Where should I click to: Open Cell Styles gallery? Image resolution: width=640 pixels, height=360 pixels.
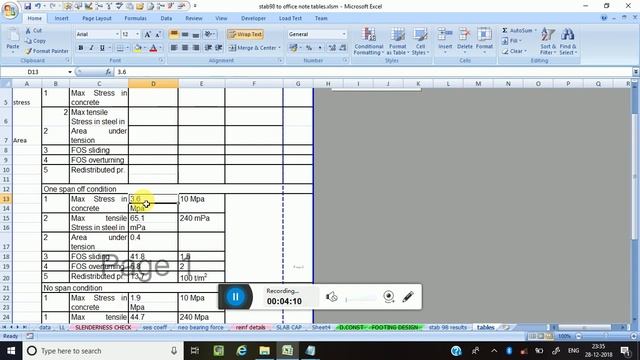(420, 41)
